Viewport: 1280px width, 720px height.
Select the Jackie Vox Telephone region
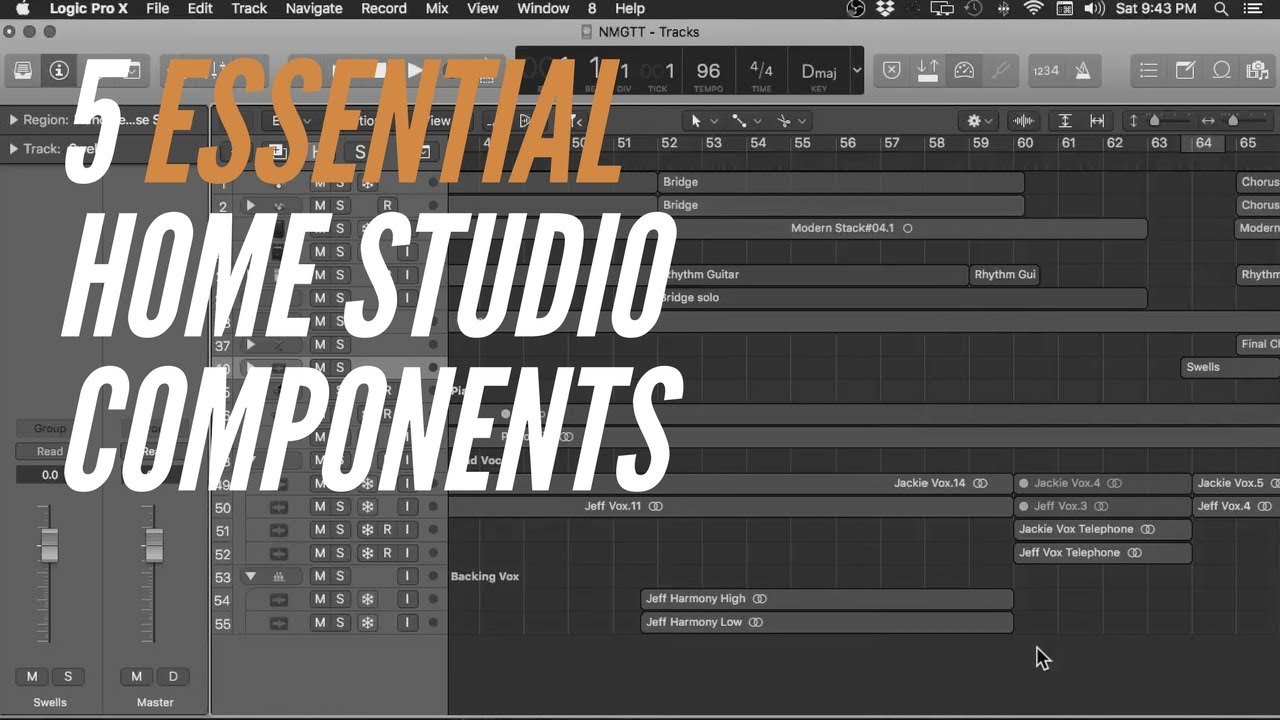click(x=1103, y=529)
